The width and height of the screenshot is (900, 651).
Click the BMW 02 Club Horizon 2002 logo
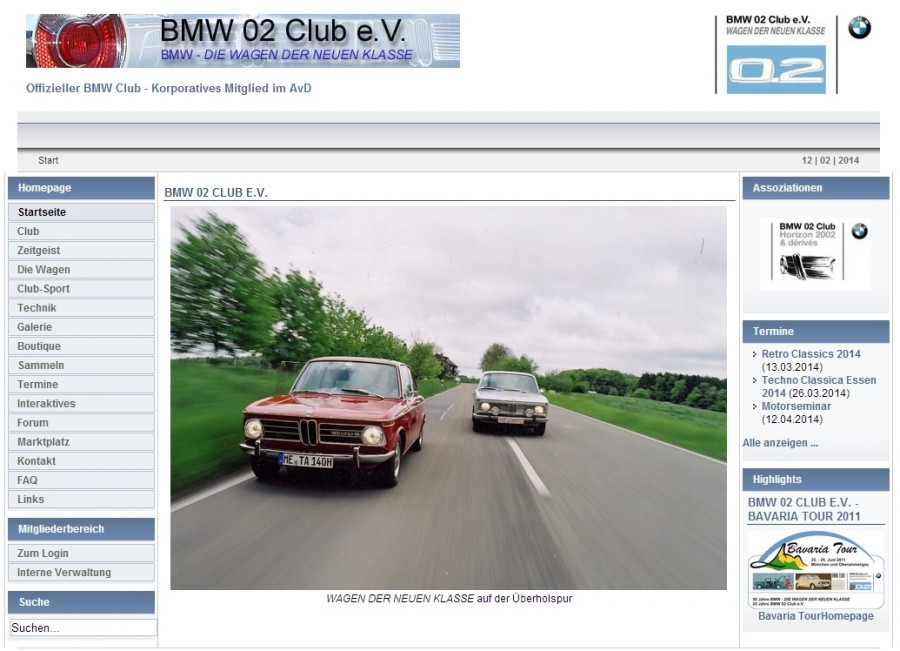[815, 254]
